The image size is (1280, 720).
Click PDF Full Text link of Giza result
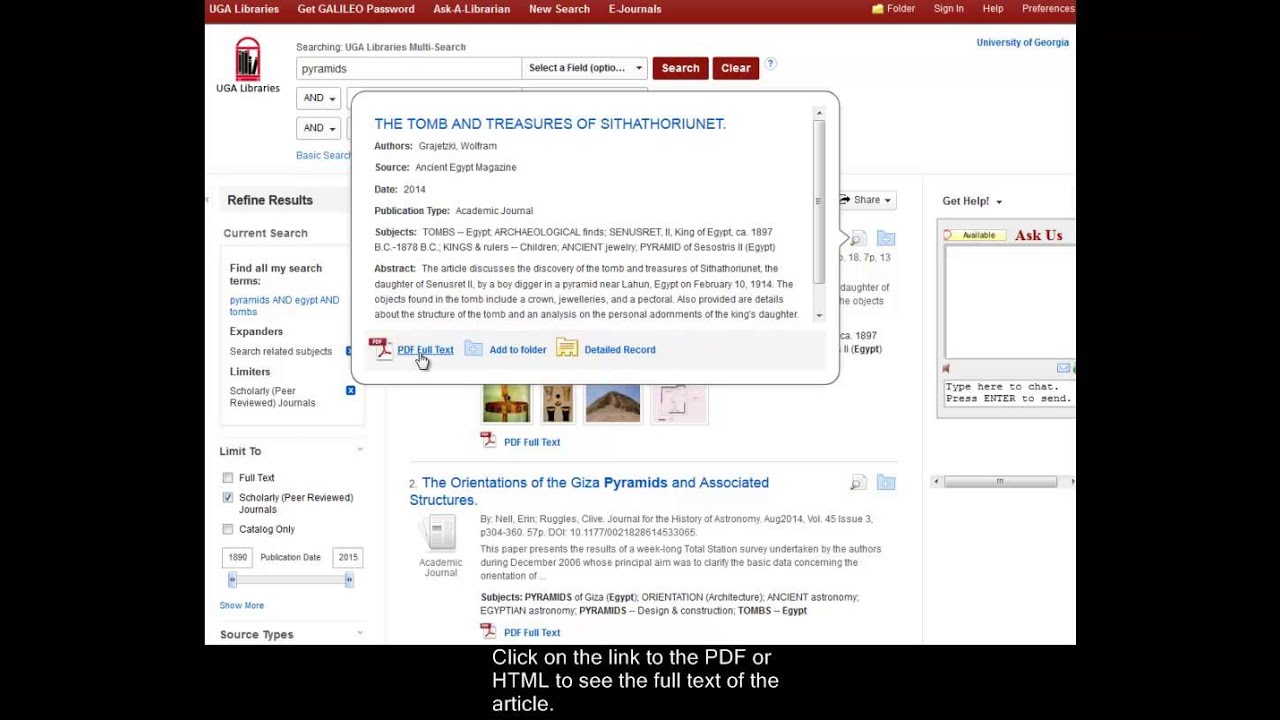coord(532,633)
